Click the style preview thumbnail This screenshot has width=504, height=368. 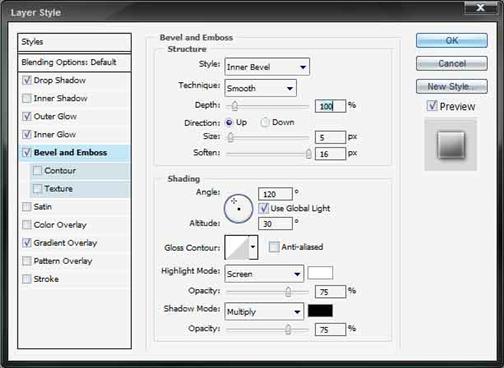pos(451,145)
